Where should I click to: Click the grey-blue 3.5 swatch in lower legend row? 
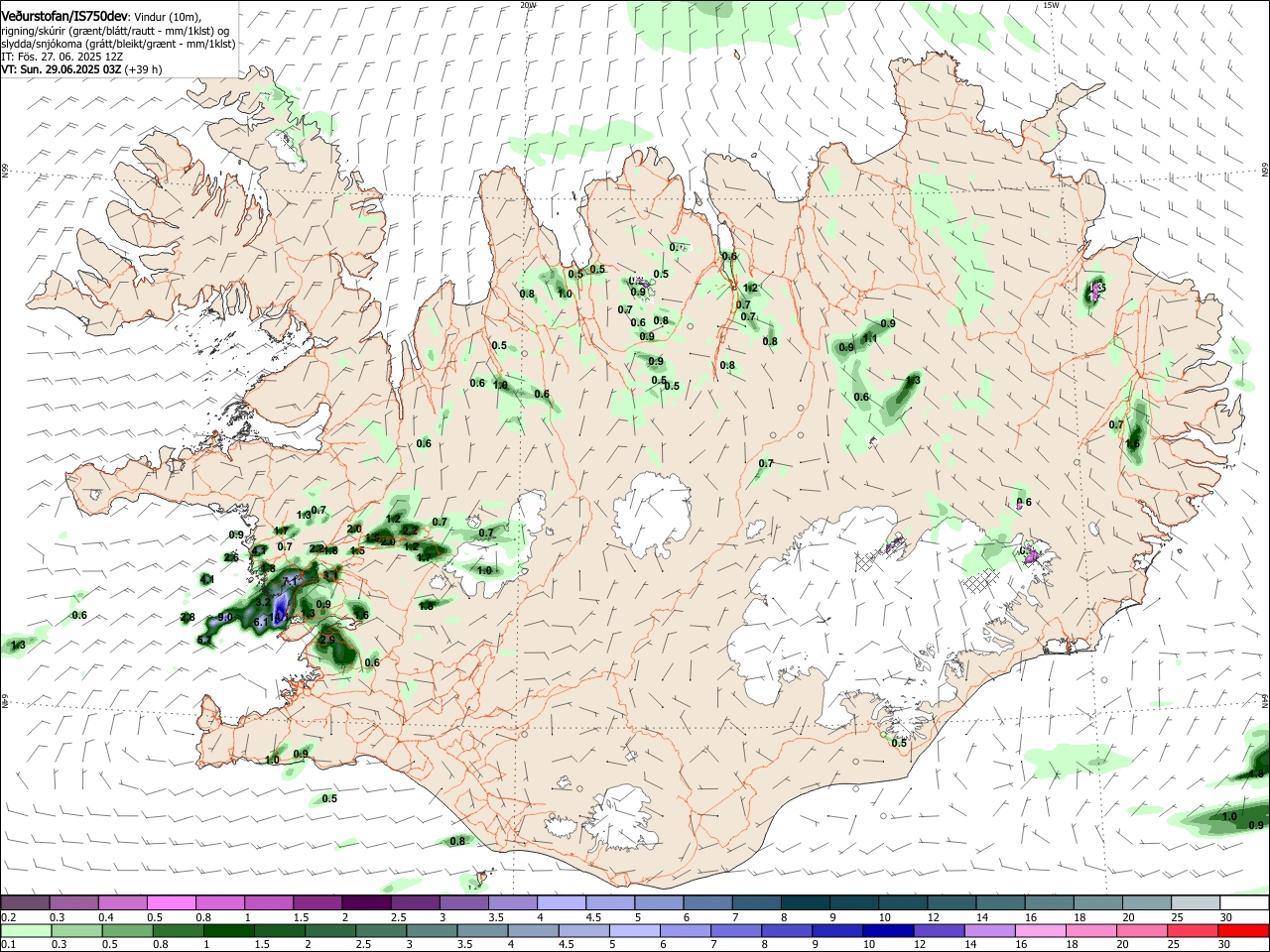483,931
